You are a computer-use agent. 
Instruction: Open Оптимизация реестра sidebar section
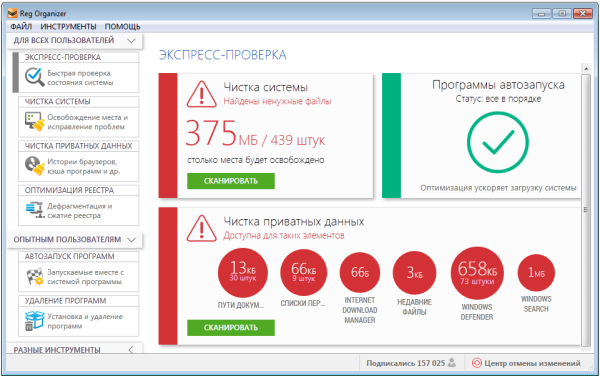point(78,205)
